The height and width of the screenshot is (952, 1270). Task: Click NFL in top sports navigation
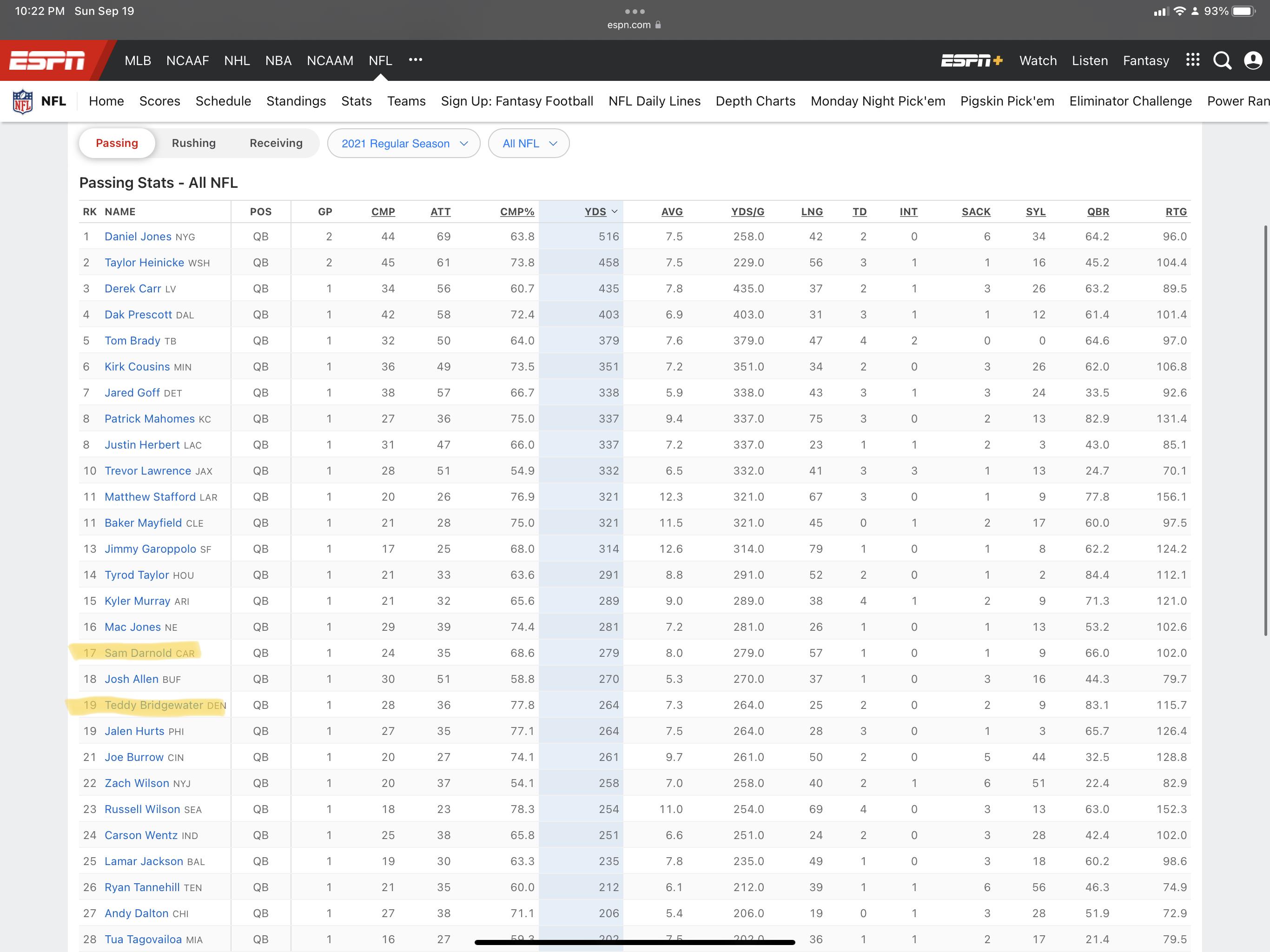pyautogui.click(x=380, y=60)
